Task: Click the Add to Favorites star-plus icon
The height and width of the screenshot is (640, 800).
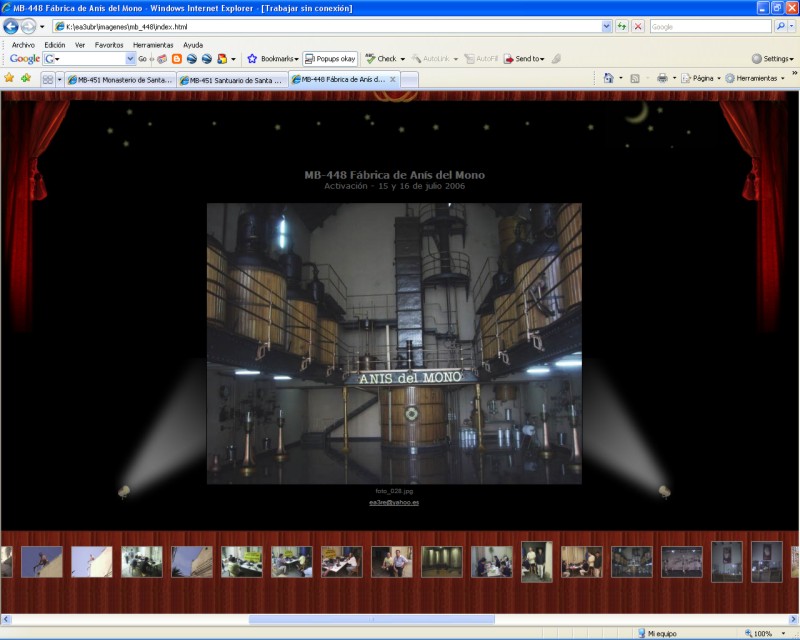Action: coord(26,78)
